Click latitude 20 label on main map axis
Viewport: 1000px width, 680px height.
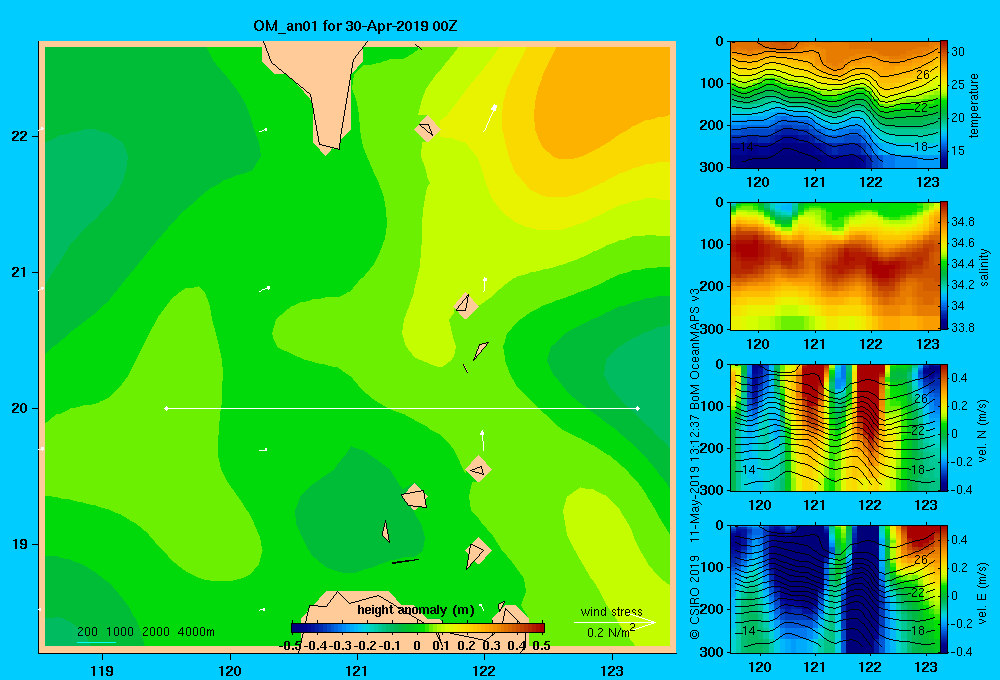[x=20, y=408]
